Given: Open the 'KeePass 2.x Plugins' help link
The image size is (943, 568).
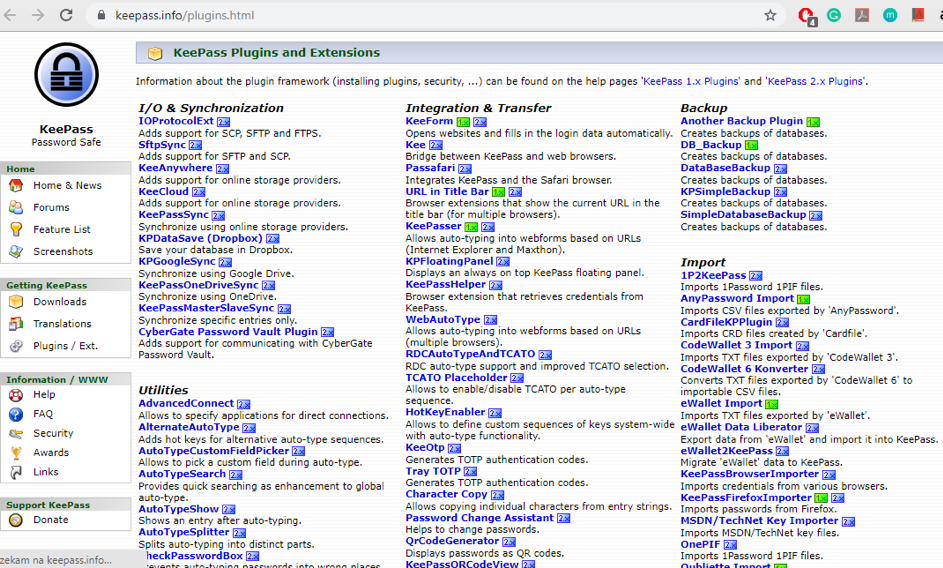Looking at the screenshot, I should tap(817, 81).
